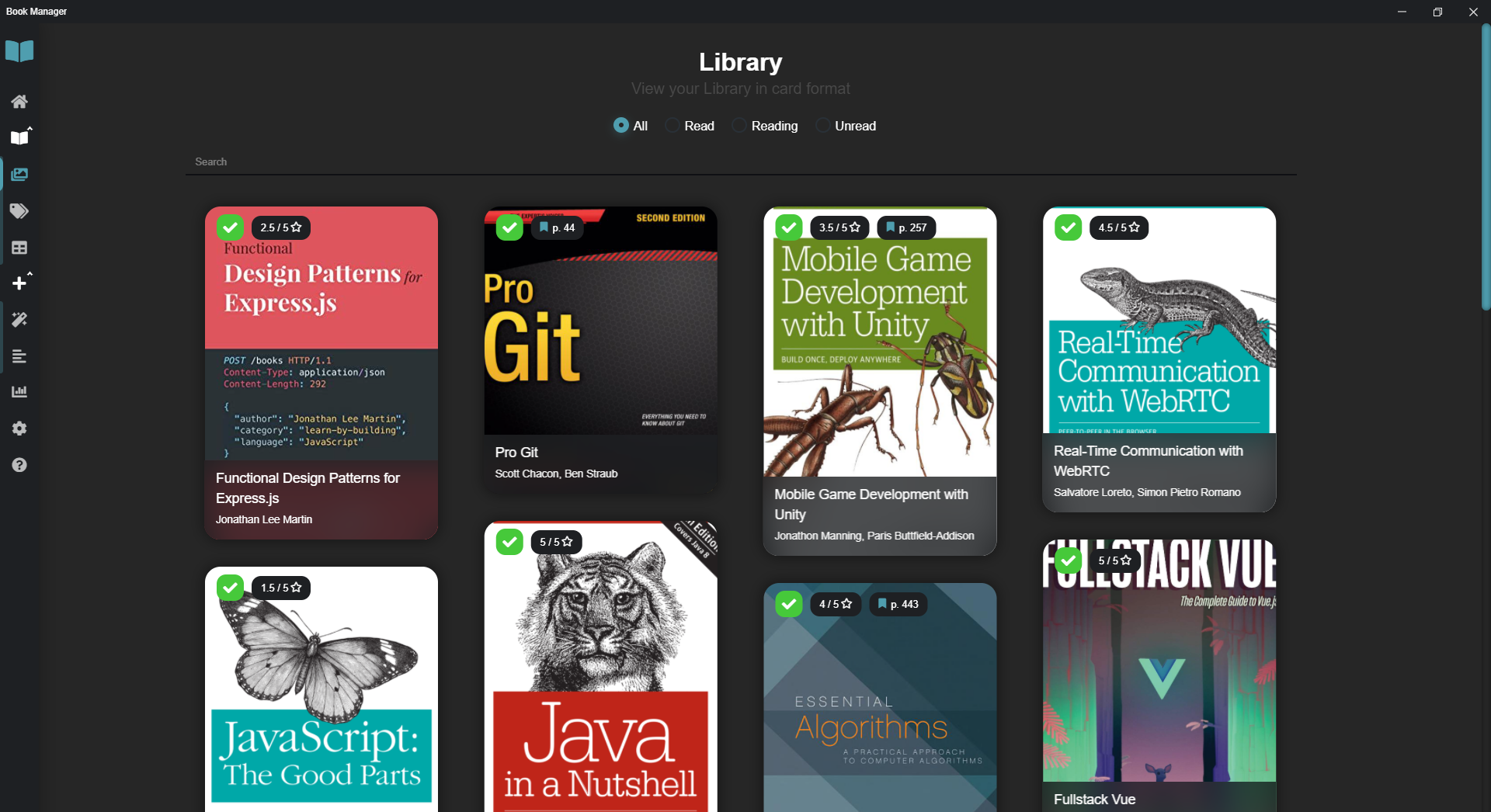Open the statistics bar chart icon
Screen dimensions: 1491x812
point(19,391)
